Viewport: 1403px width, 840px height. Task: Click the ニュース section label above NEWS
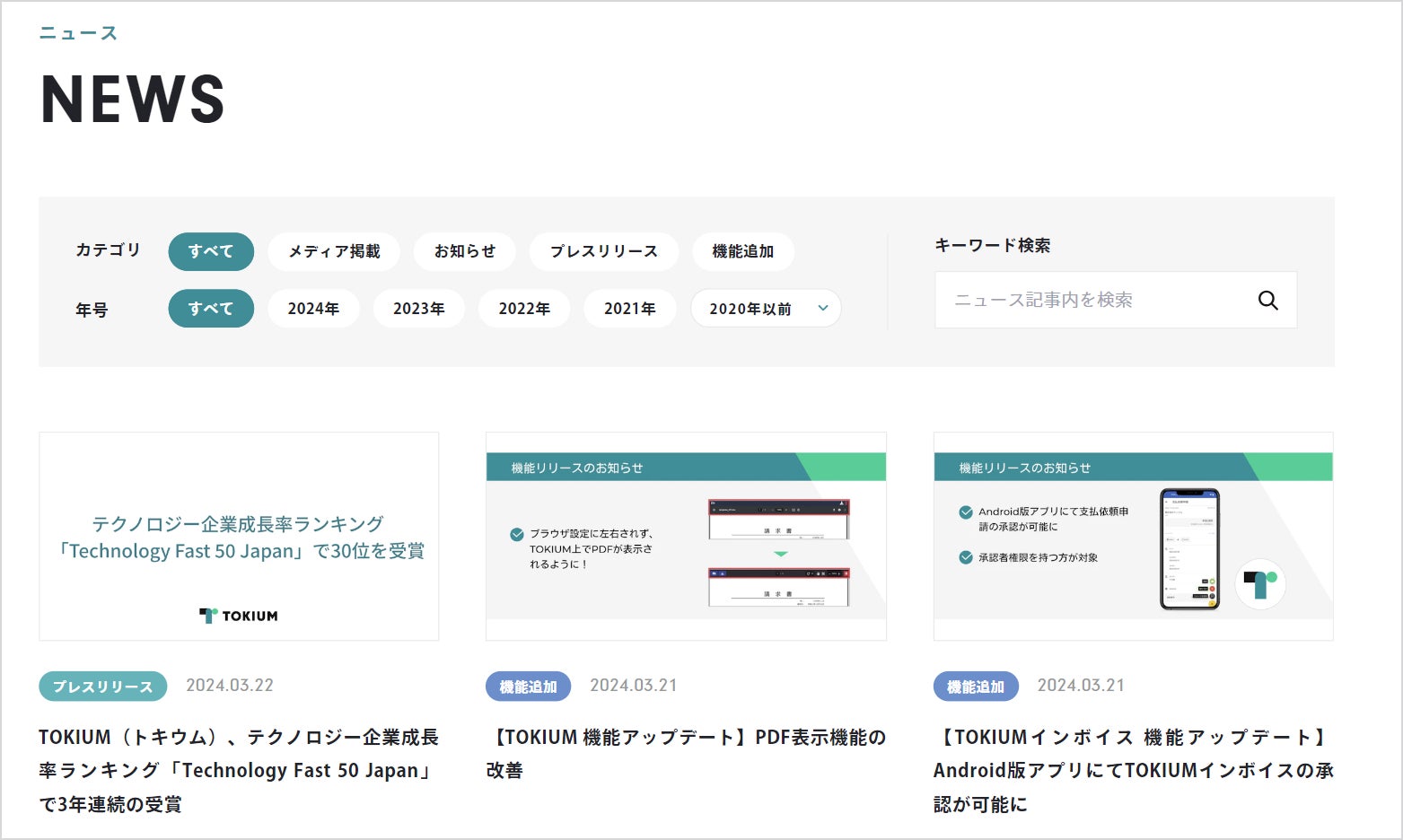79,33
